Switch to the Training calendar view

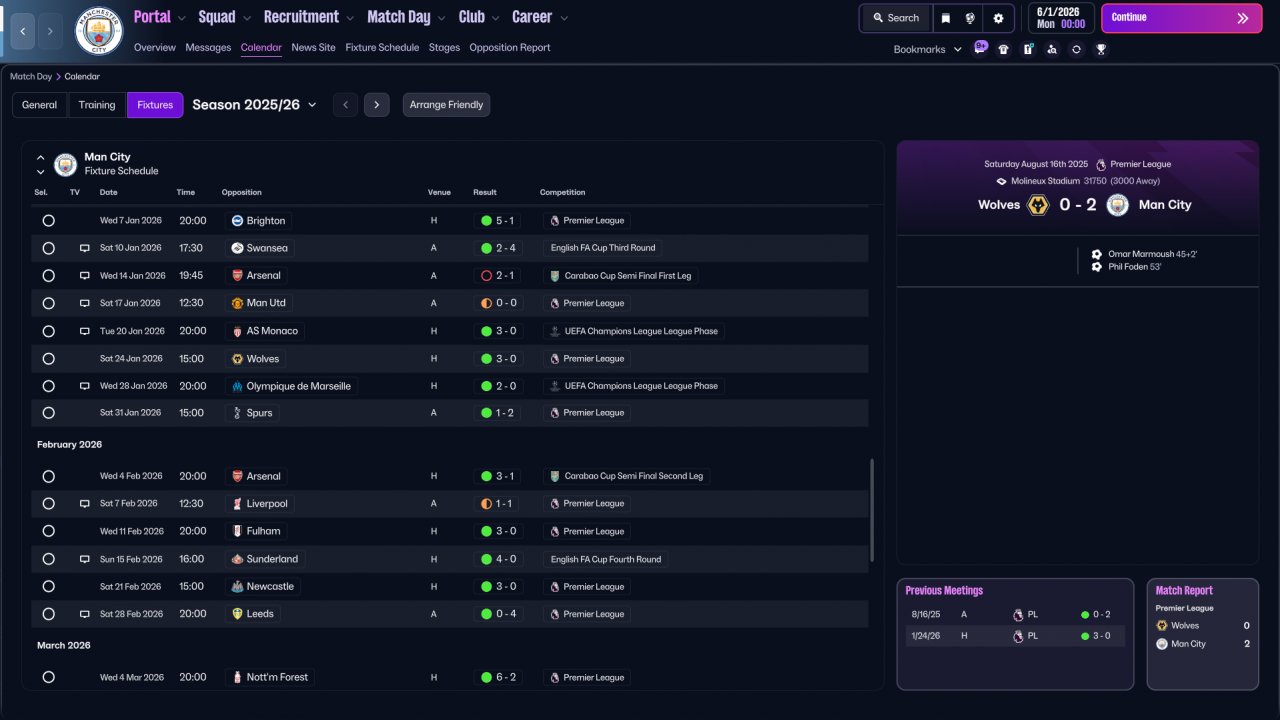tap(97, 105)
